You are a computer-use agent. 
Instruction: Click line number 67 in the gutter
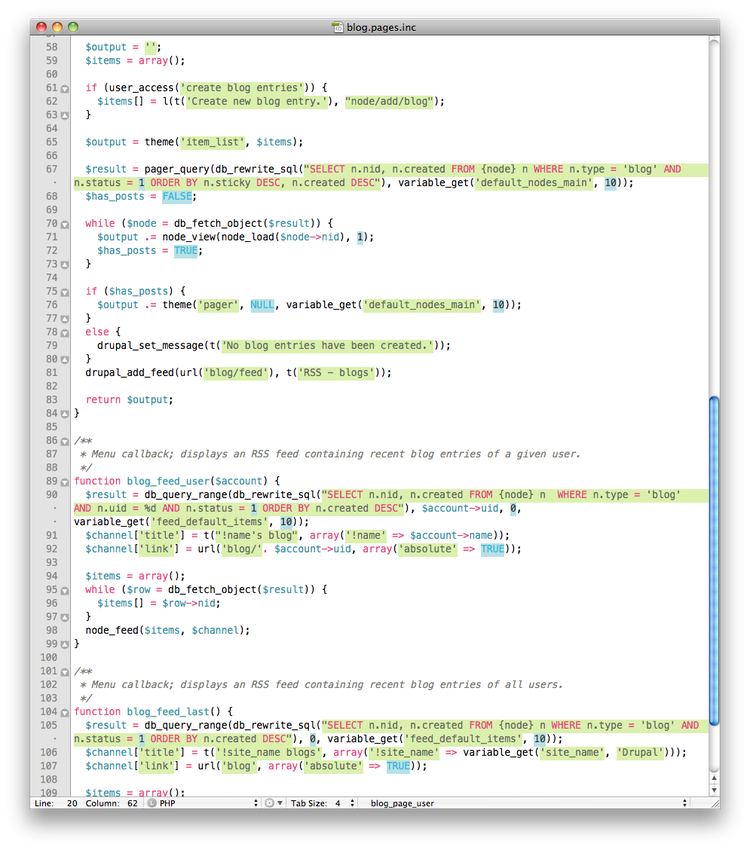tap(51, 169)
